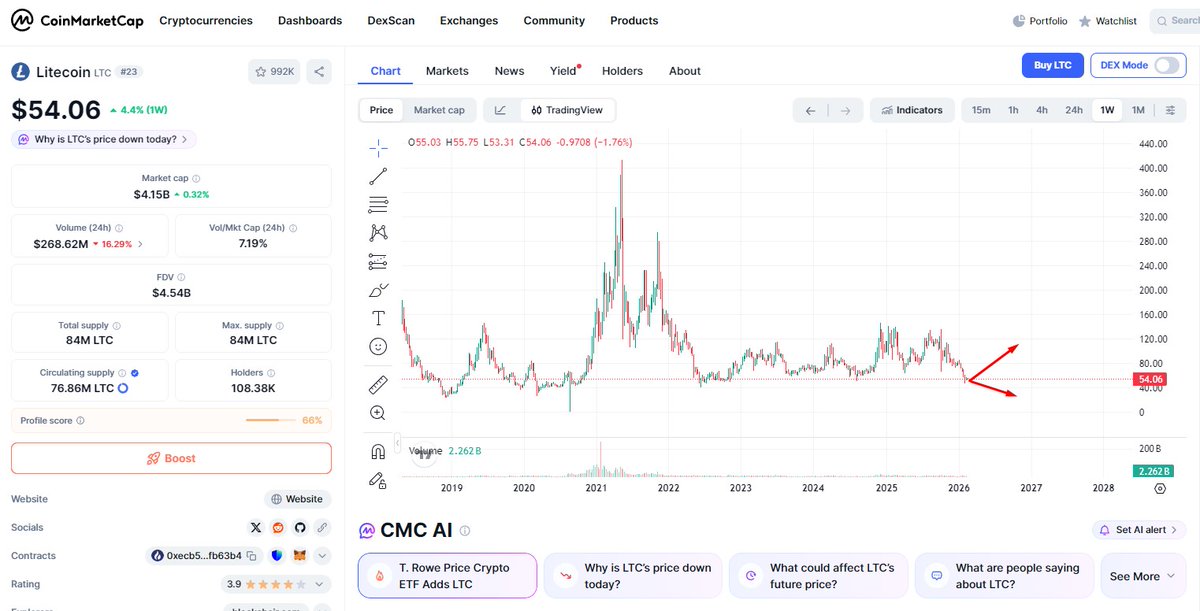1200x611 pixels.
Task: Click the Search field
Action: click(x=1174, y=20)
